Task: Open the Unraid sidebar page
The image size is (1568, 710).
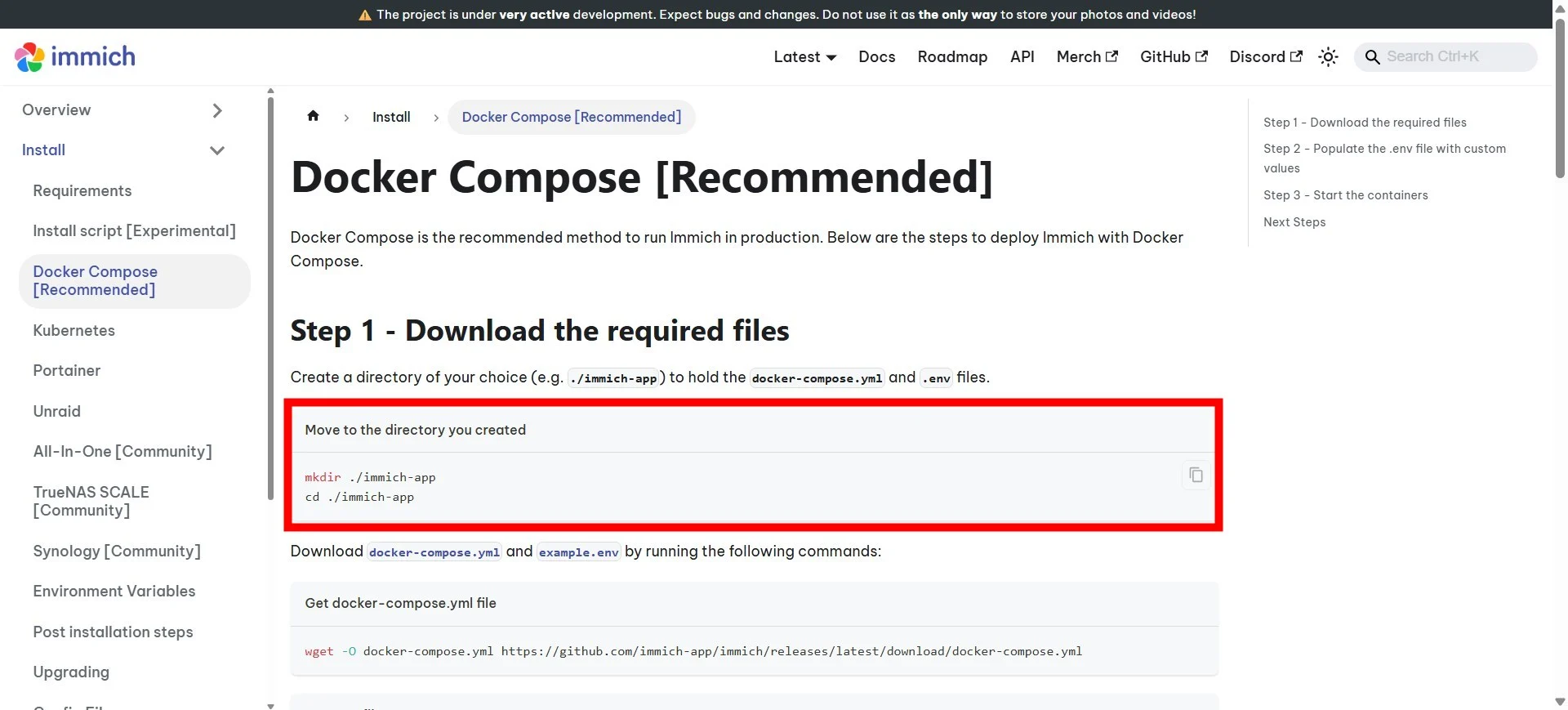Action: click(57, 412)
